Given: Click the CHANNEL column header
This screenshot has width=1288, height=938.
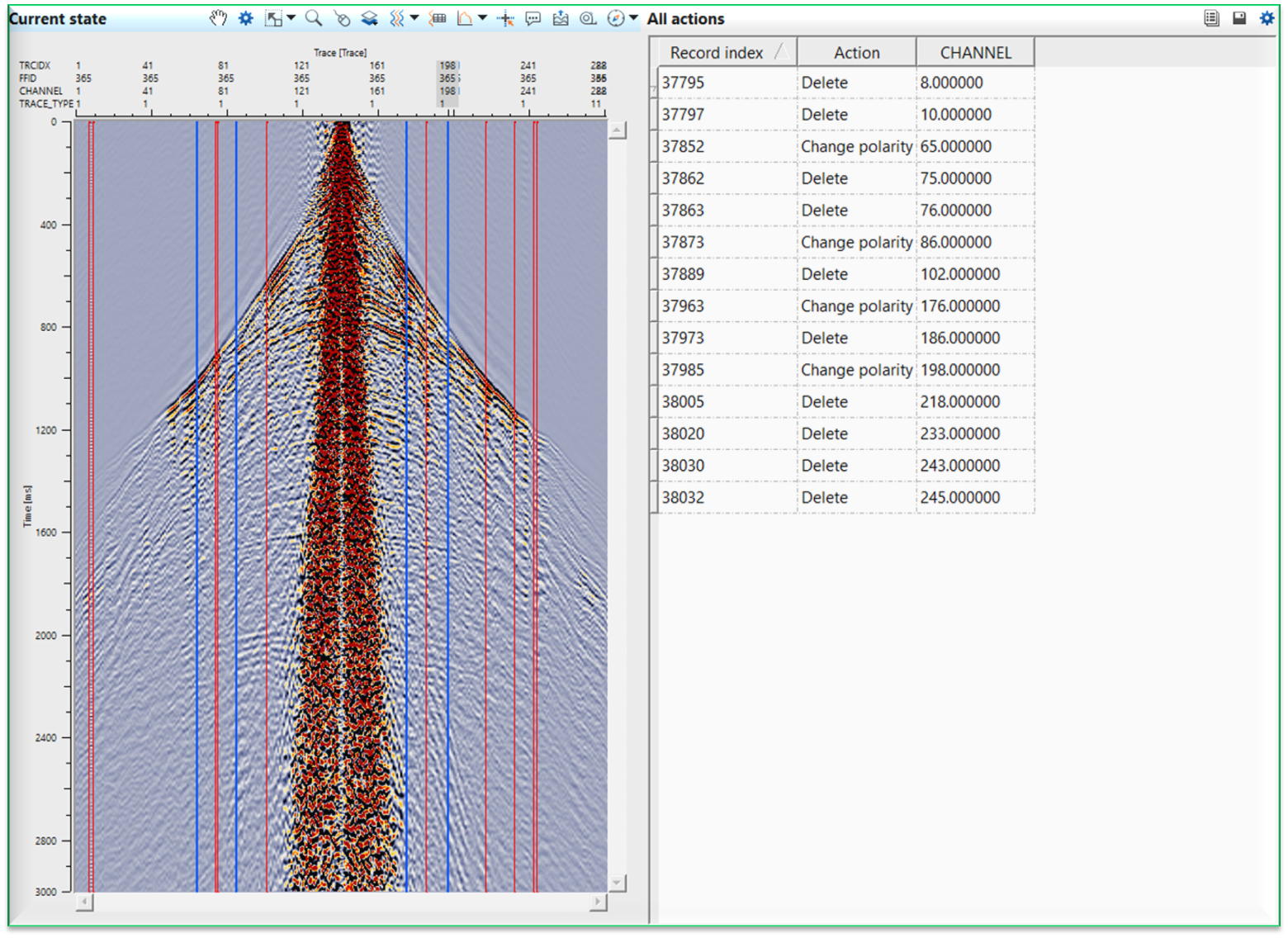Looking at the screenshot, I should tap(975, 52).
